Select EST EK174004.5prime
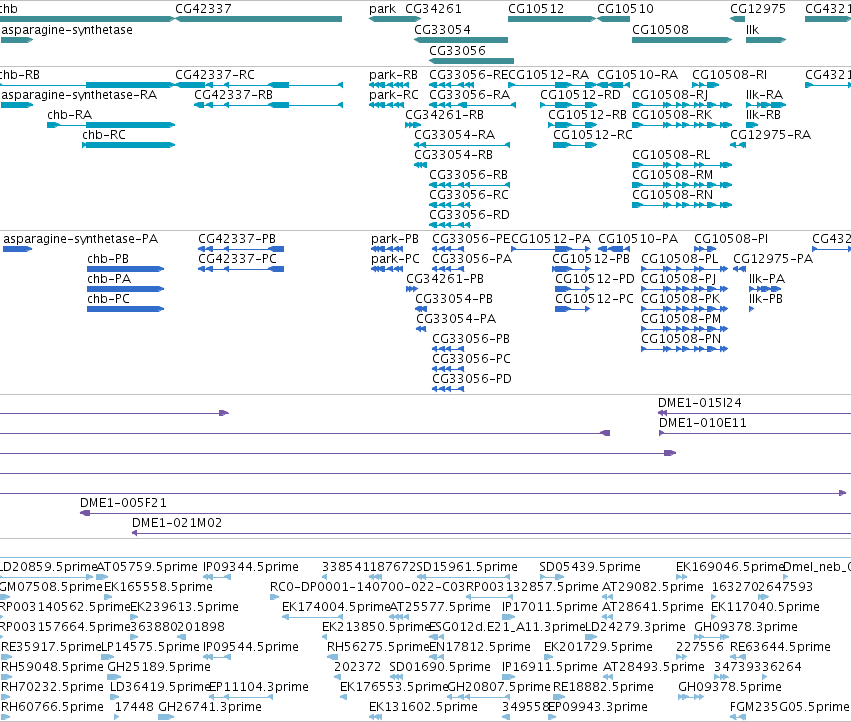 coord(335,607)
